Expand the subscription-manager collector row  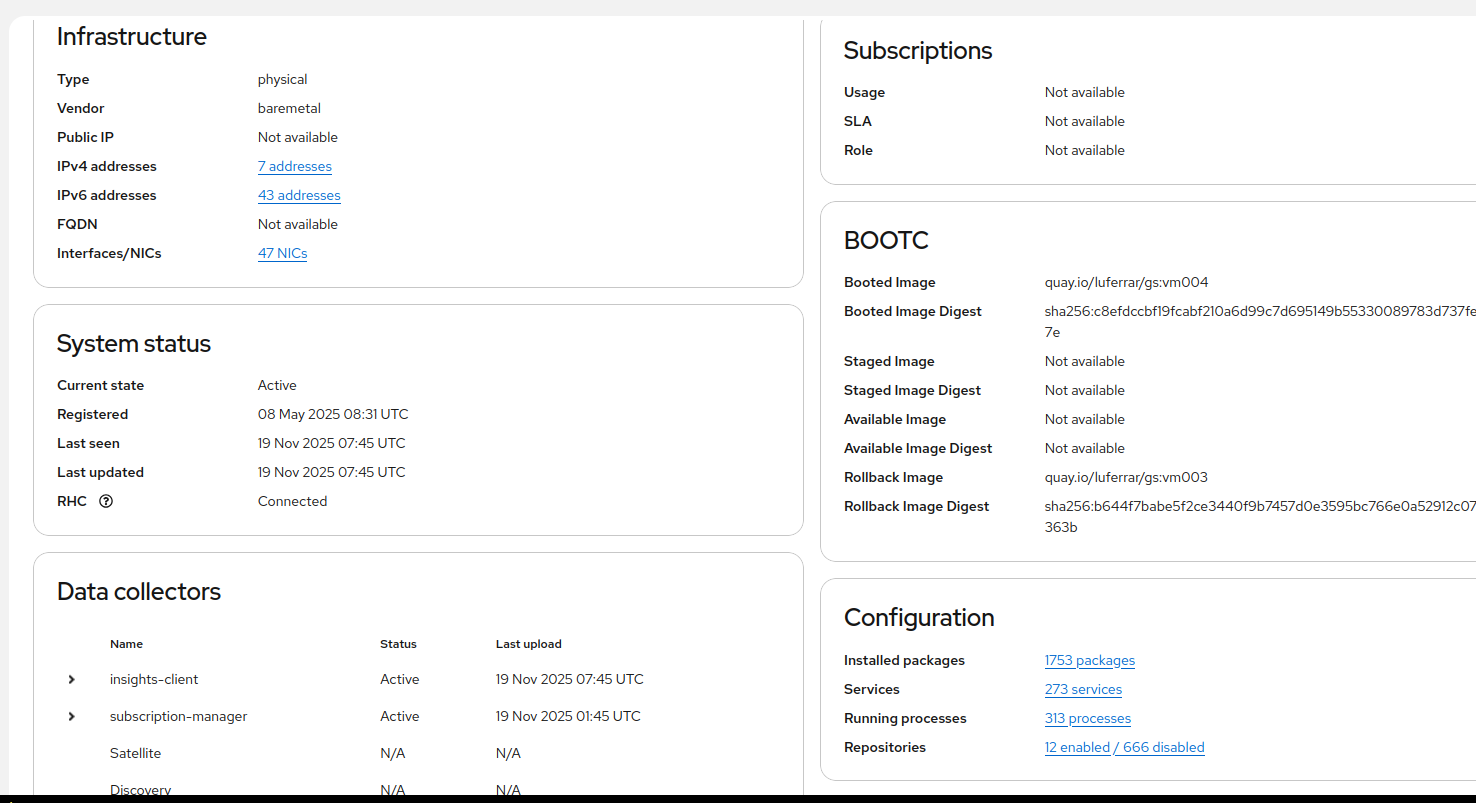tap(72, 716)
